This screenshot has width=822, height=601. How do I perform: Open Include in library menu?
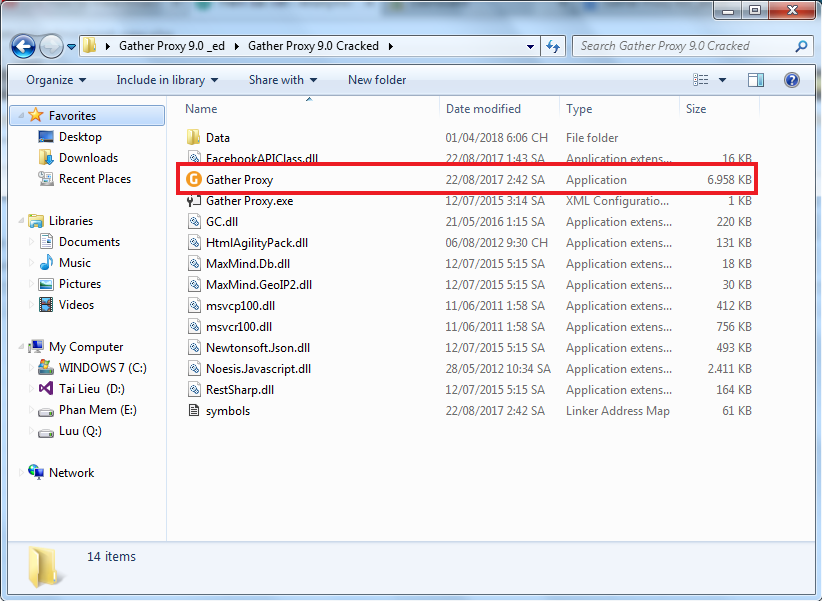167,80
